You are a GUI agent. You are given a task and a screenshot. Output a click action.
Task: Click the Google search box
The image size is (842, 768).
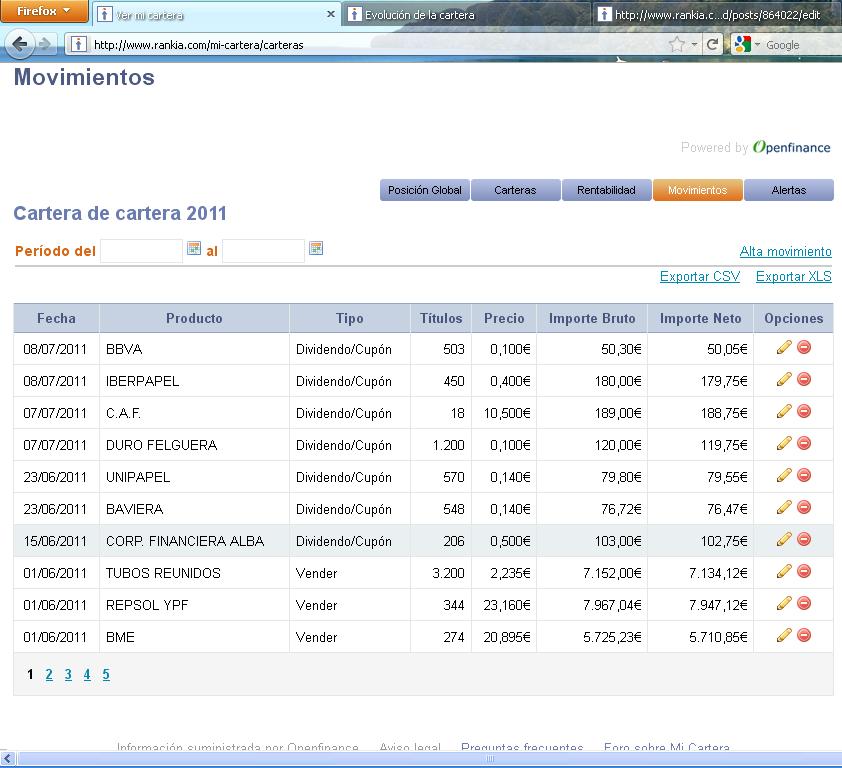pyautogui.click(x=801, y=45)
